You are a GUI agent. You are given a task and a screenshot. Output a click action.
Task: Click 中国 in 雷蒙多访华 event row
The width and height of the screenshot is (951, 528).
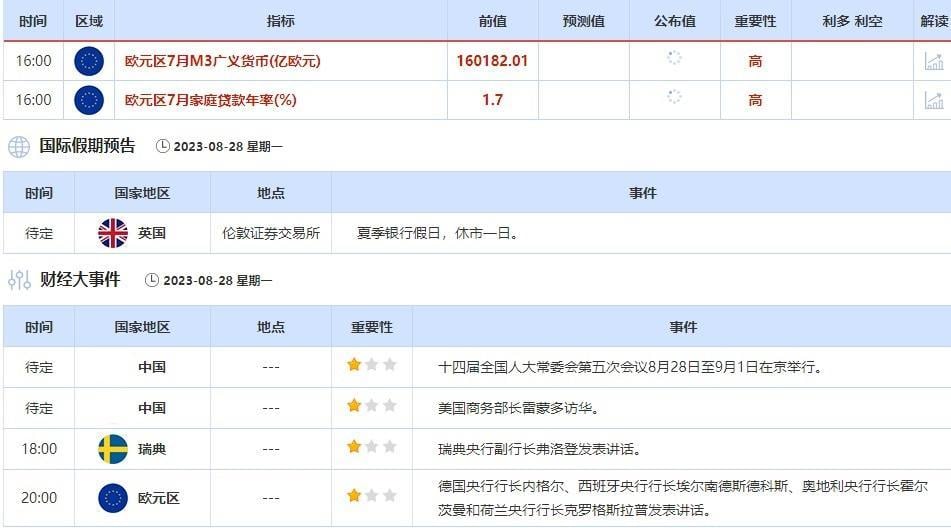[x=152, y=408]
